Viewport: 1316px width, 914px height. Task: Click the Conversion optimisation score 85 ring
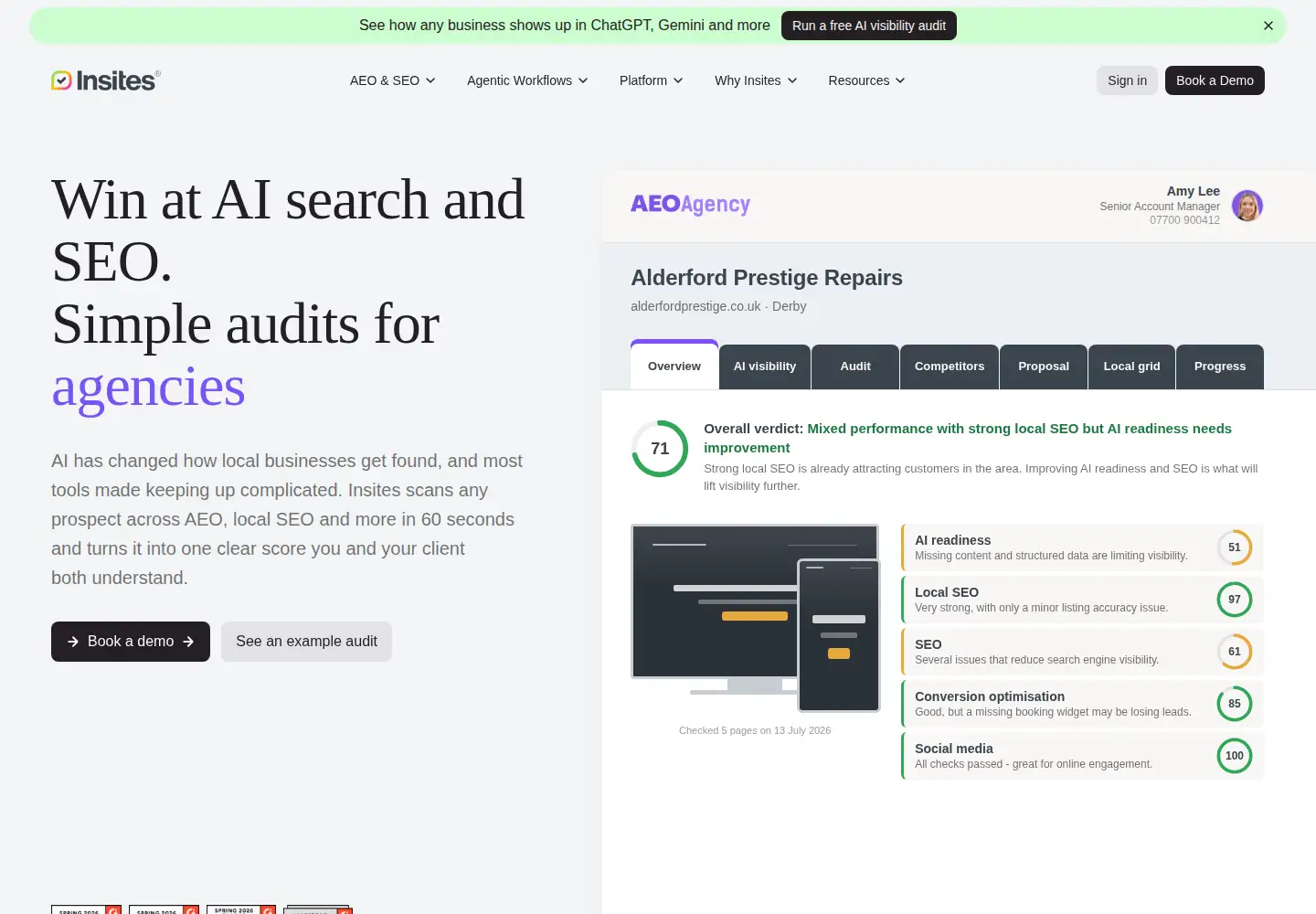(x=1235, y=704)
